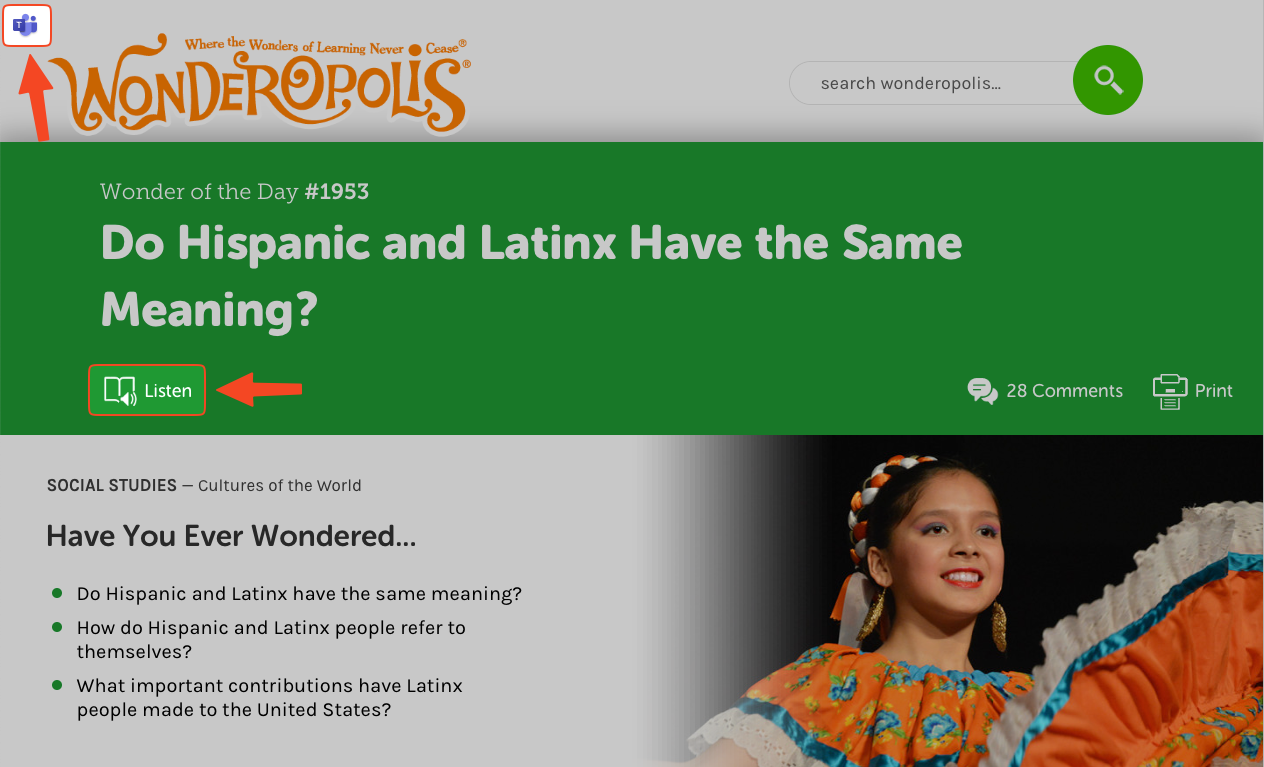The width and height of the screenshot is (1264, 767).
Task: Click the green magnifying glass search button
Action: pyautogui.click(x=1108, y=79)
